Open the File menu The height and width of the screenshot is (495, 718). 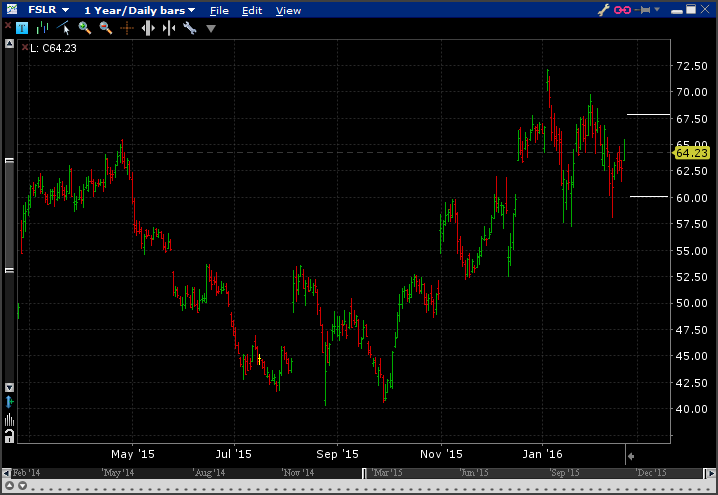click(x=219, y=10)
